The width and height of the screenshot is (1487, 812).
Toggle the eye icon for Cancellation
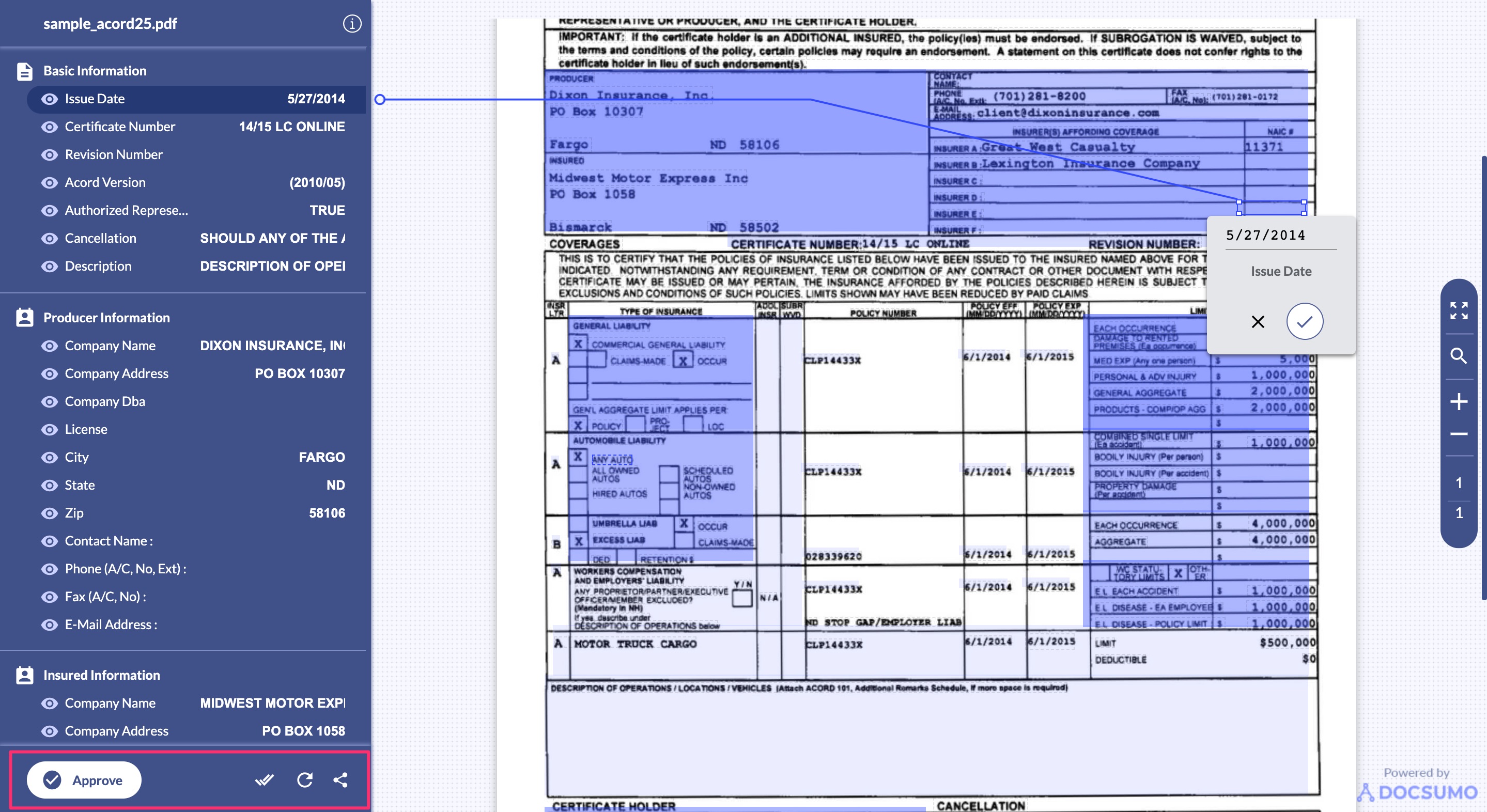50,238
